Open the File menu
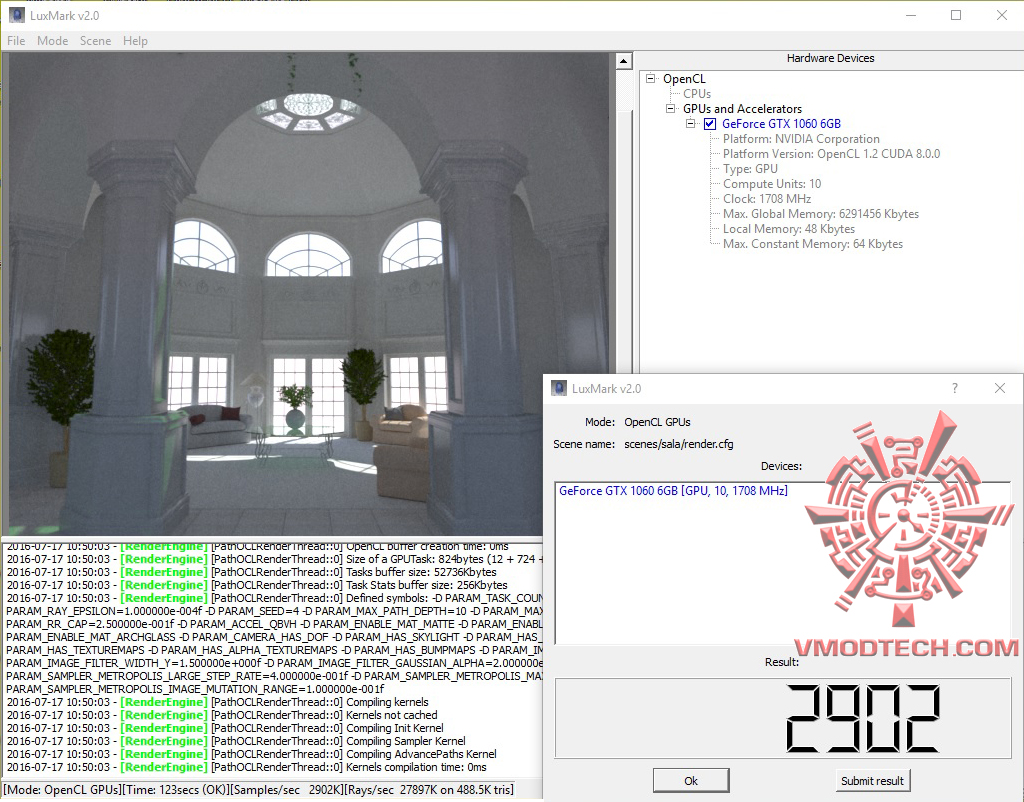Screen dimensions: 1024x802 coord(16,40)
